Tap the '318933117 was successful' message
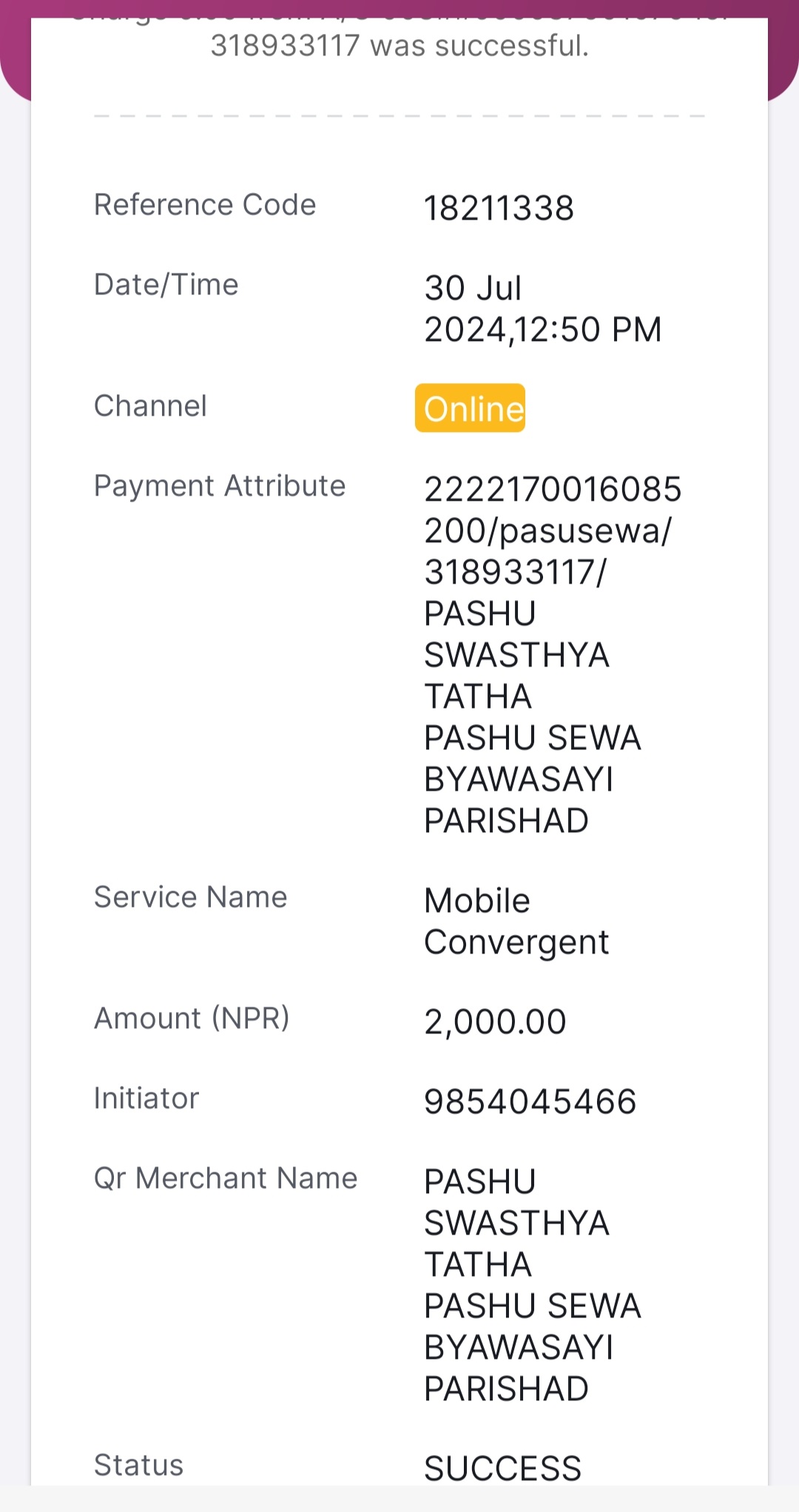The height and width of the screenshot is (1512, 799). click(399, 46)
